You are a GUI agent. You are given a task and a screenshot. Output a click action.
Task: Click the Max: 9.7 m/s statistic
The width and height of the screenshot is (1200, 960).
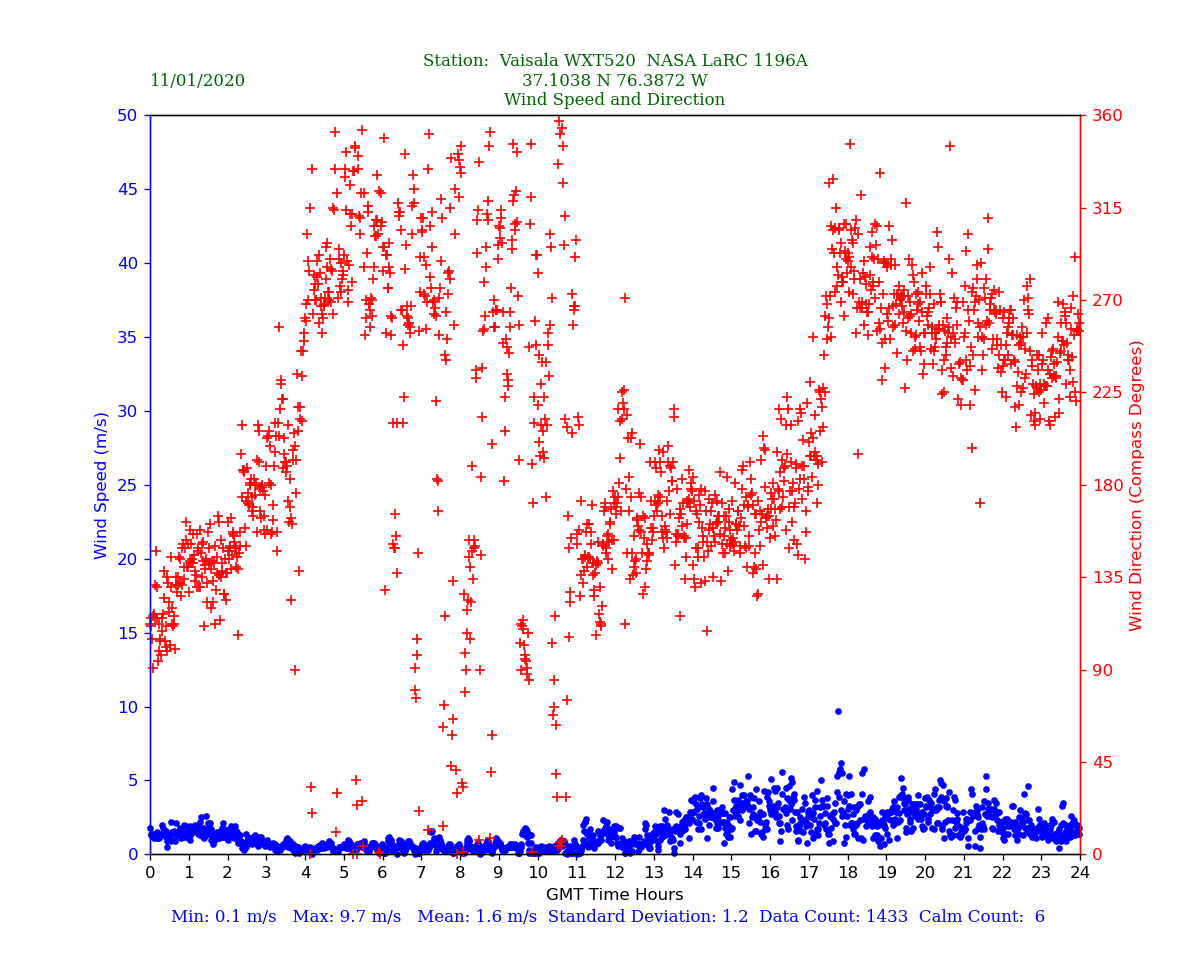(353, 917)
